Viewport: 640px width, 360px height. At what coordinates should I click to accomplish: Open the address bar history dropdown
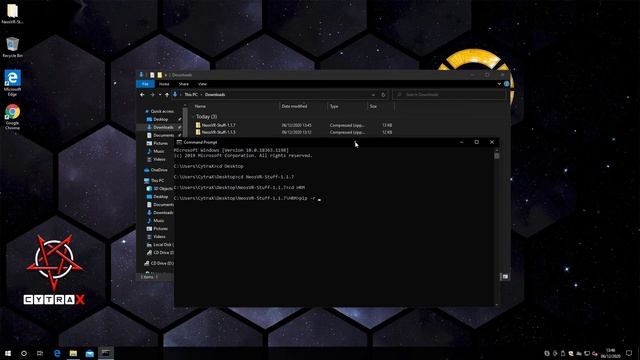click(373, 95)
